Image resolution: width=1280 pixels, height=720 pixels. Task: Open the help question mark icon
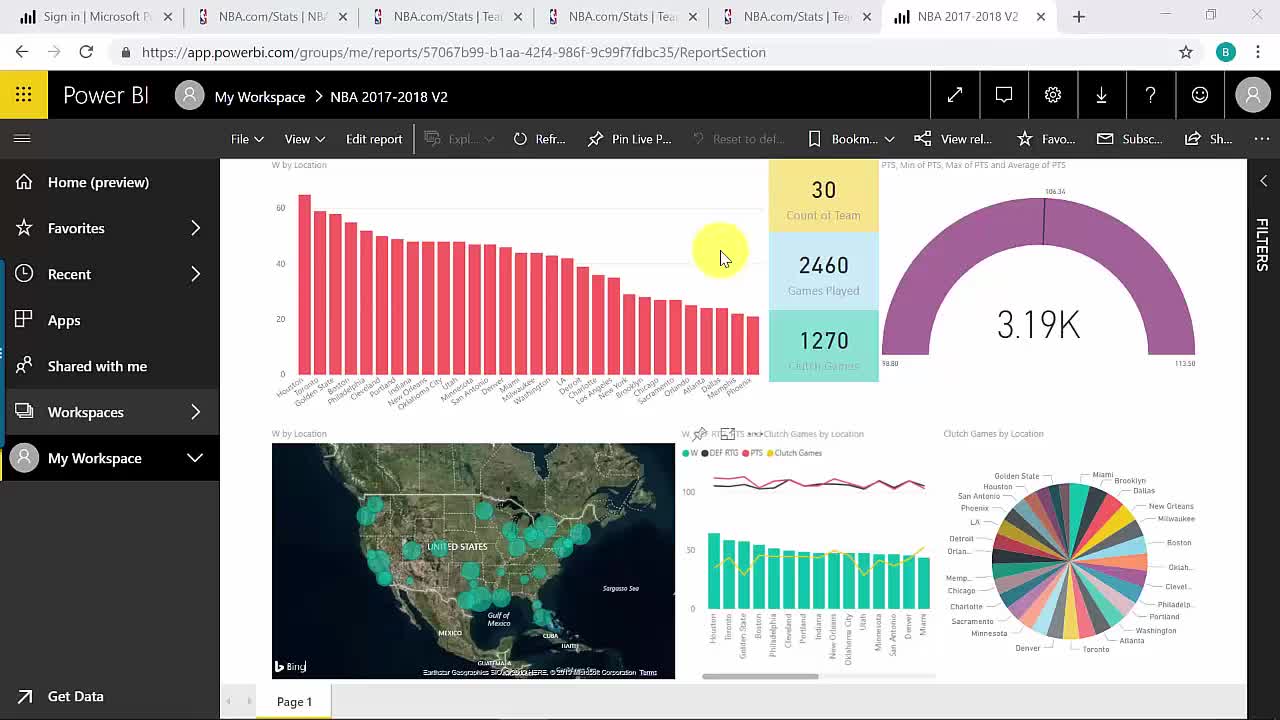[1150, 95]
